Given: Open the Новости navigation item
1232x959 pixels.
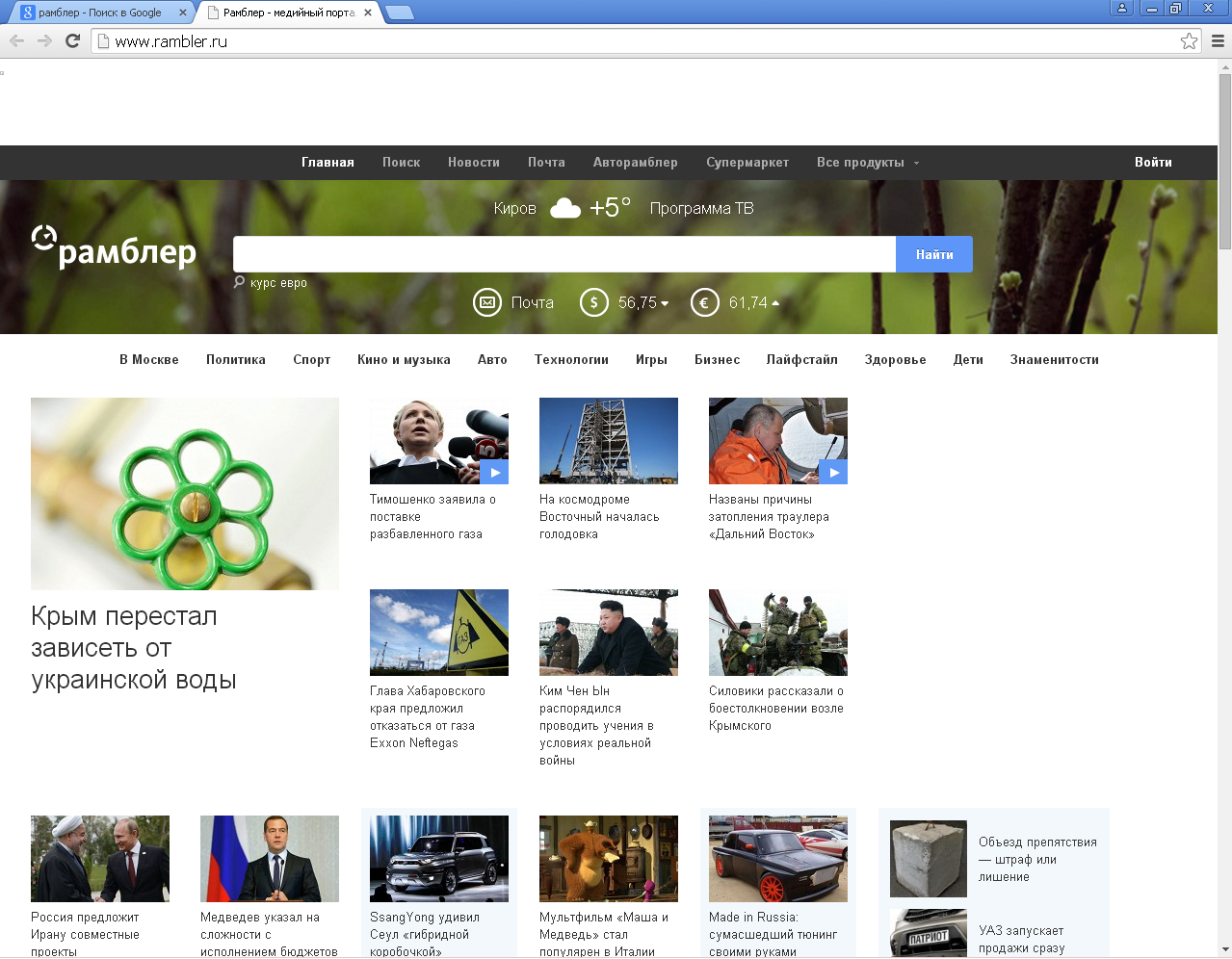Looking at the screenshot, I should (474, 162).
